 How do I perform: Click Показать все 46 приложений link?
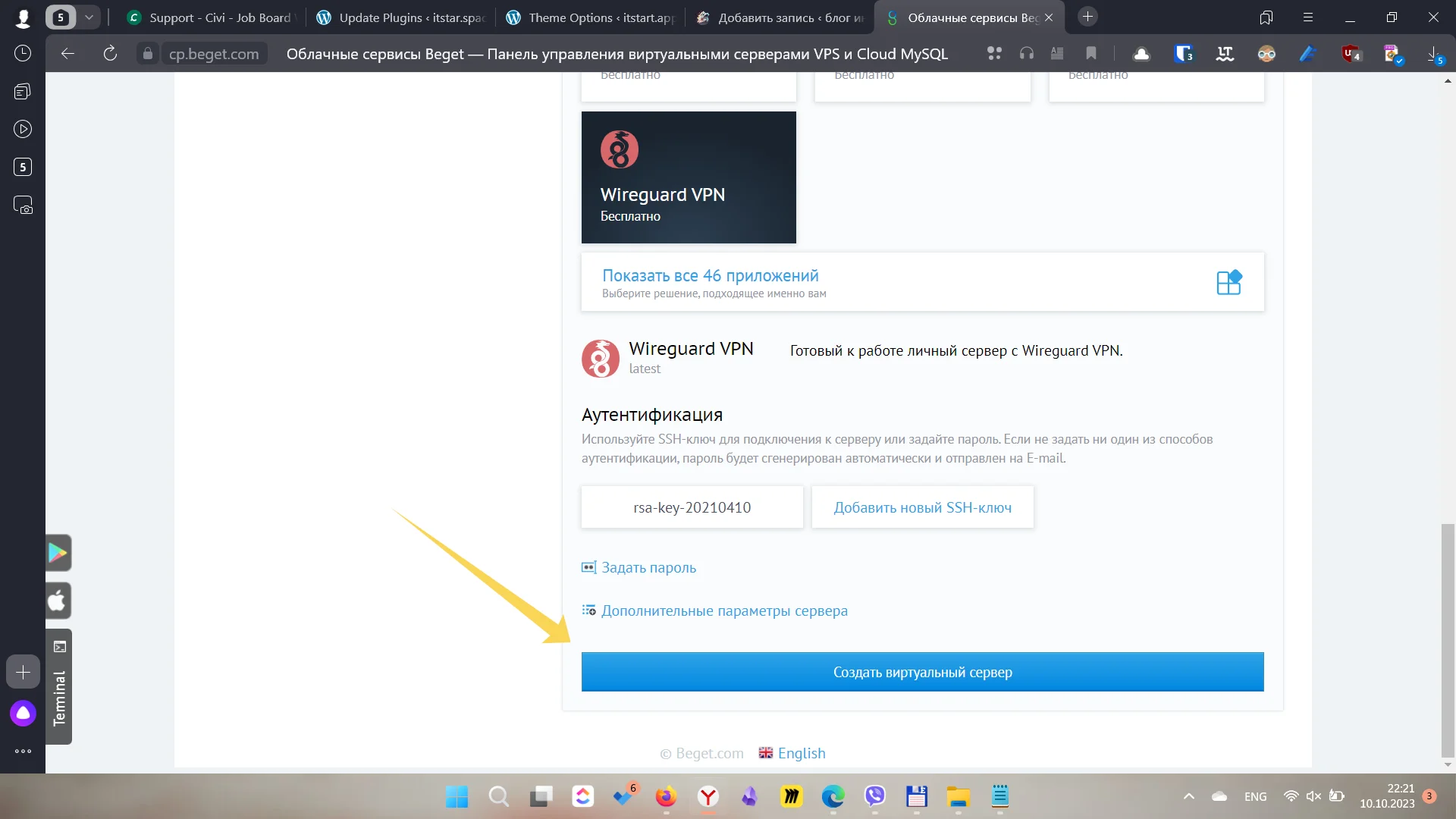(x=711, y=275)
